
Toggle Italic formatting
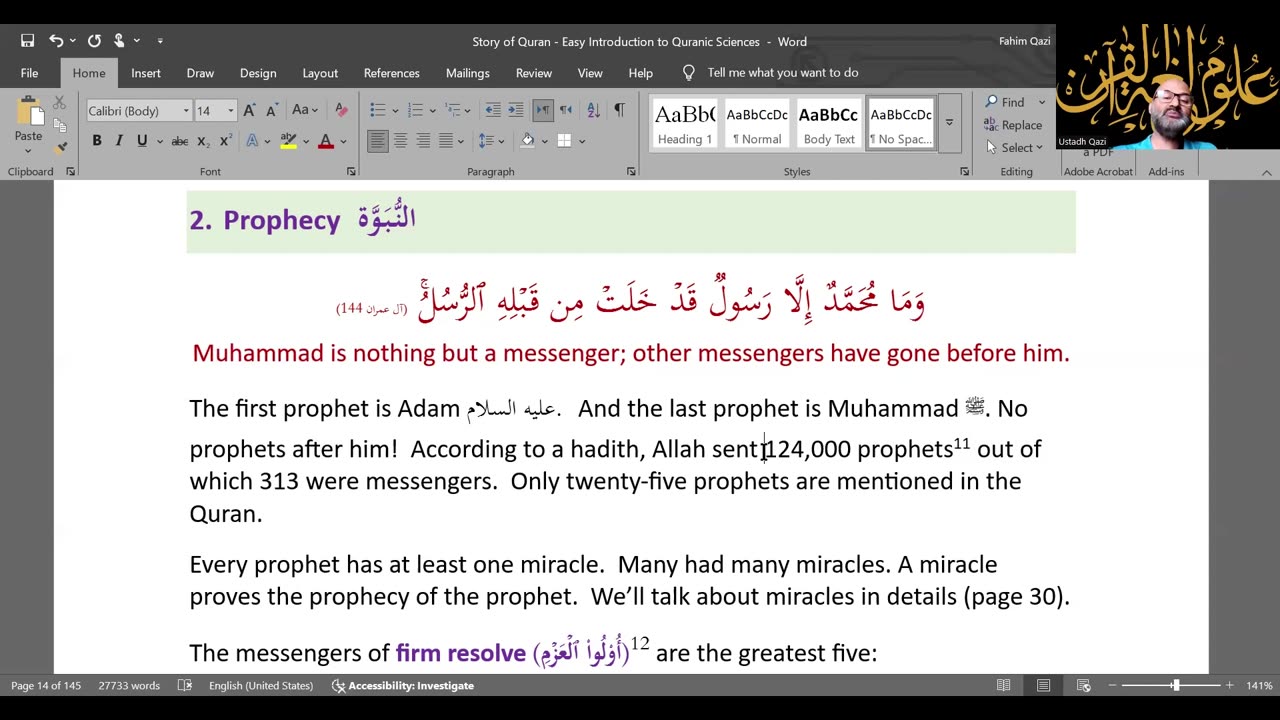click(119, 141)
